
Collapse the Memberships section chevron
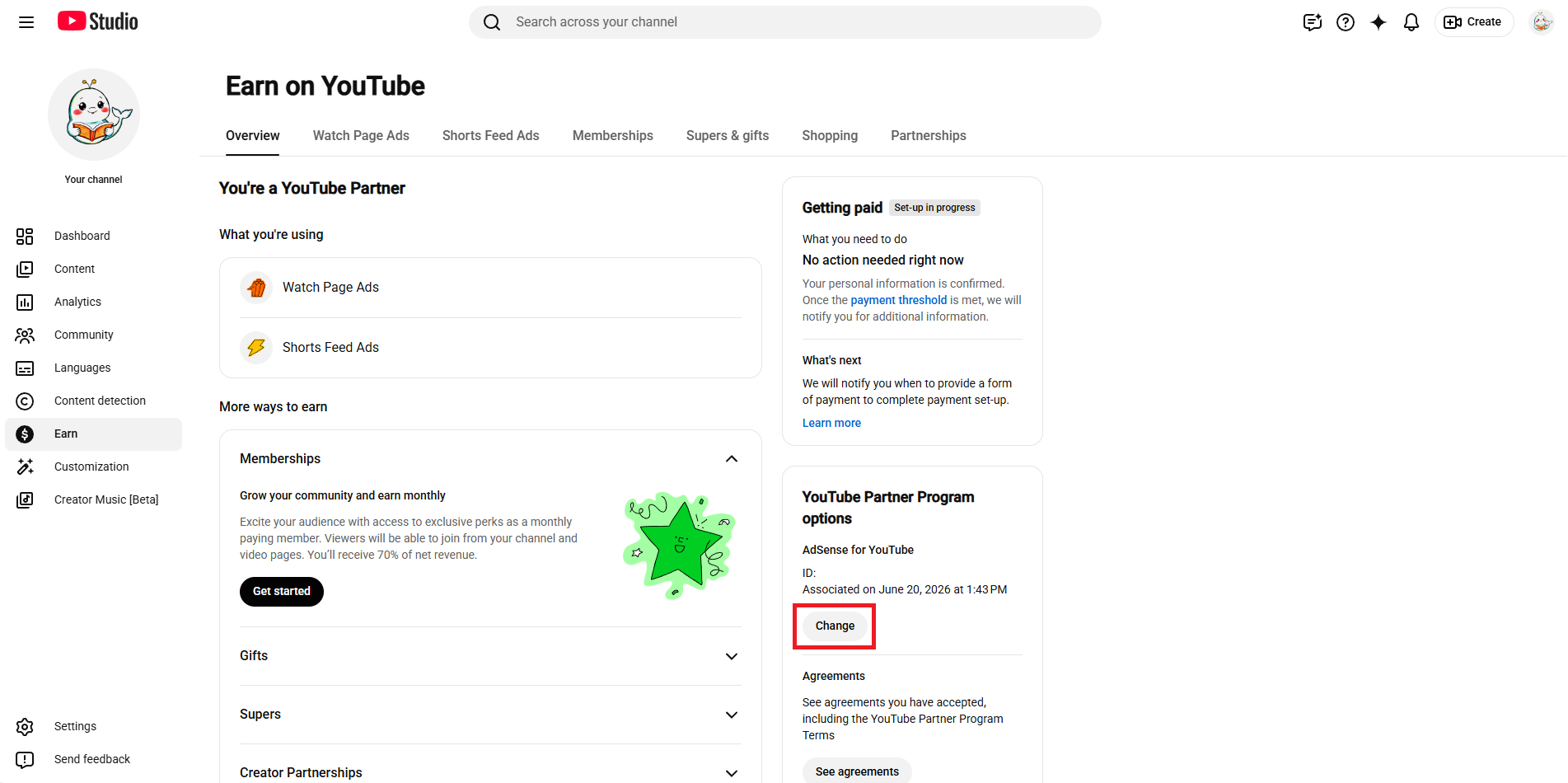click(x=732, y=459)
